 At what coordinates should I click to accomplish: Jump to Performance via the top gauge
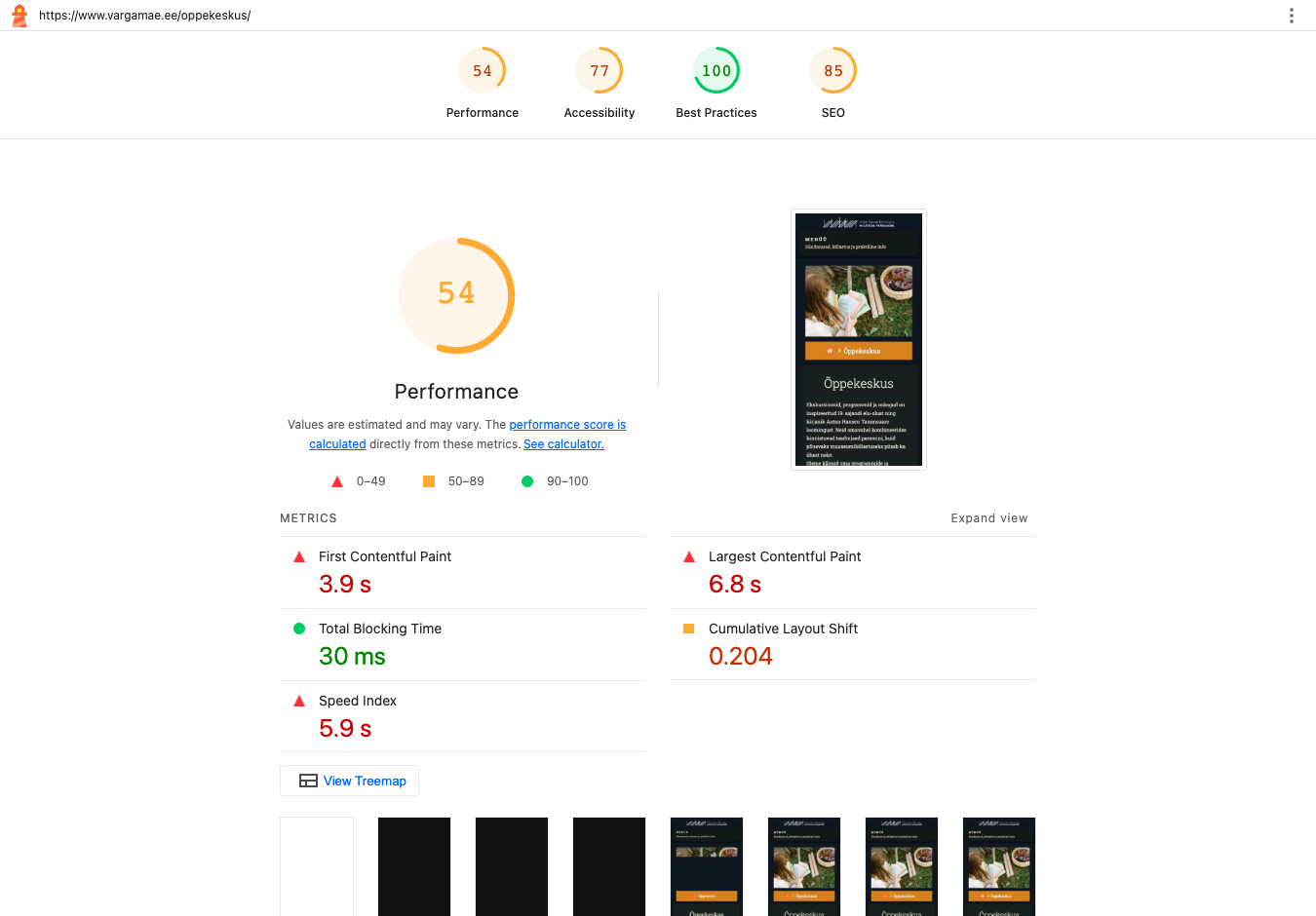[x=483, y=84]
